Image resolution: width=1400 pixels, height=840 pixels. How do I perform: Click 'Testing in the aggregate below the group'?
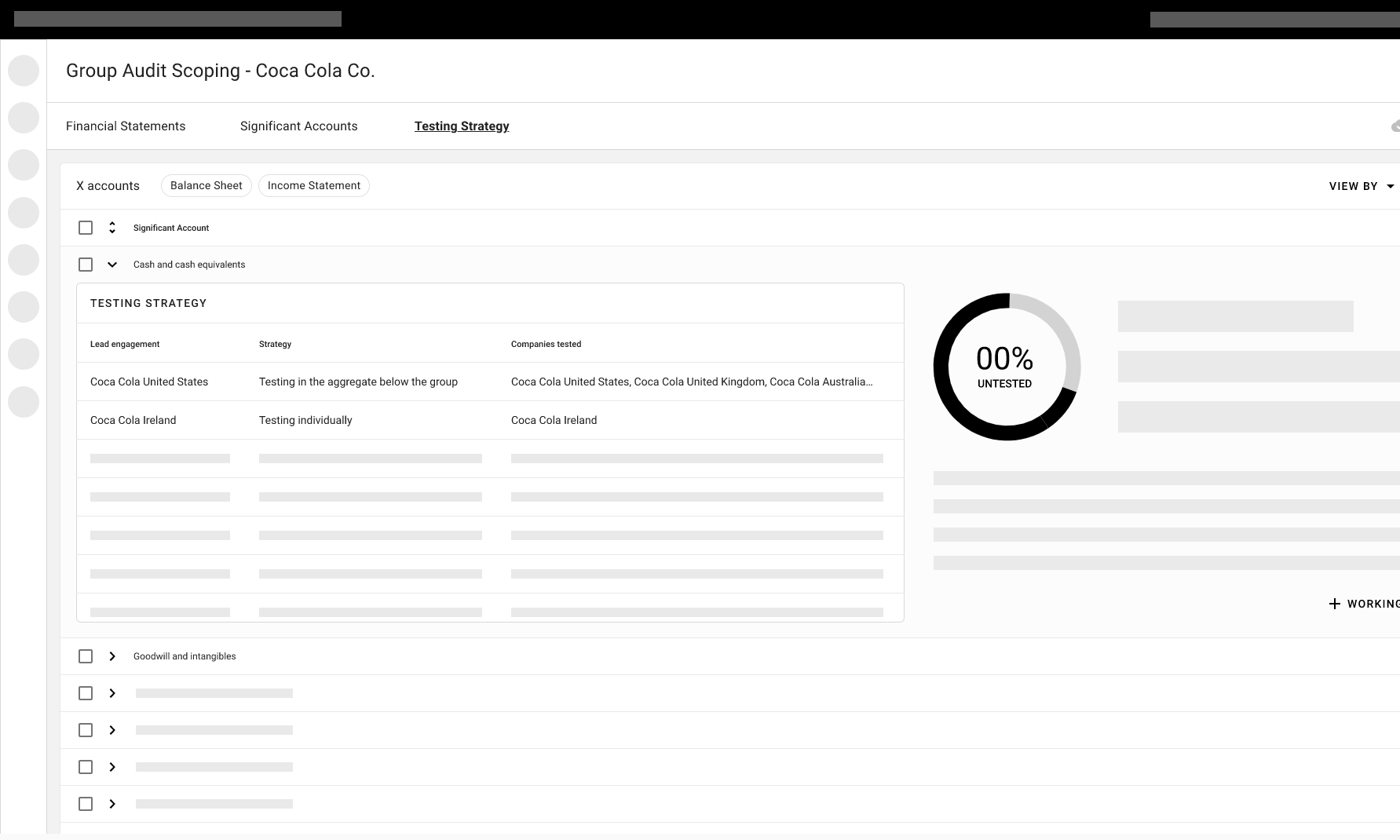point(358,382)
